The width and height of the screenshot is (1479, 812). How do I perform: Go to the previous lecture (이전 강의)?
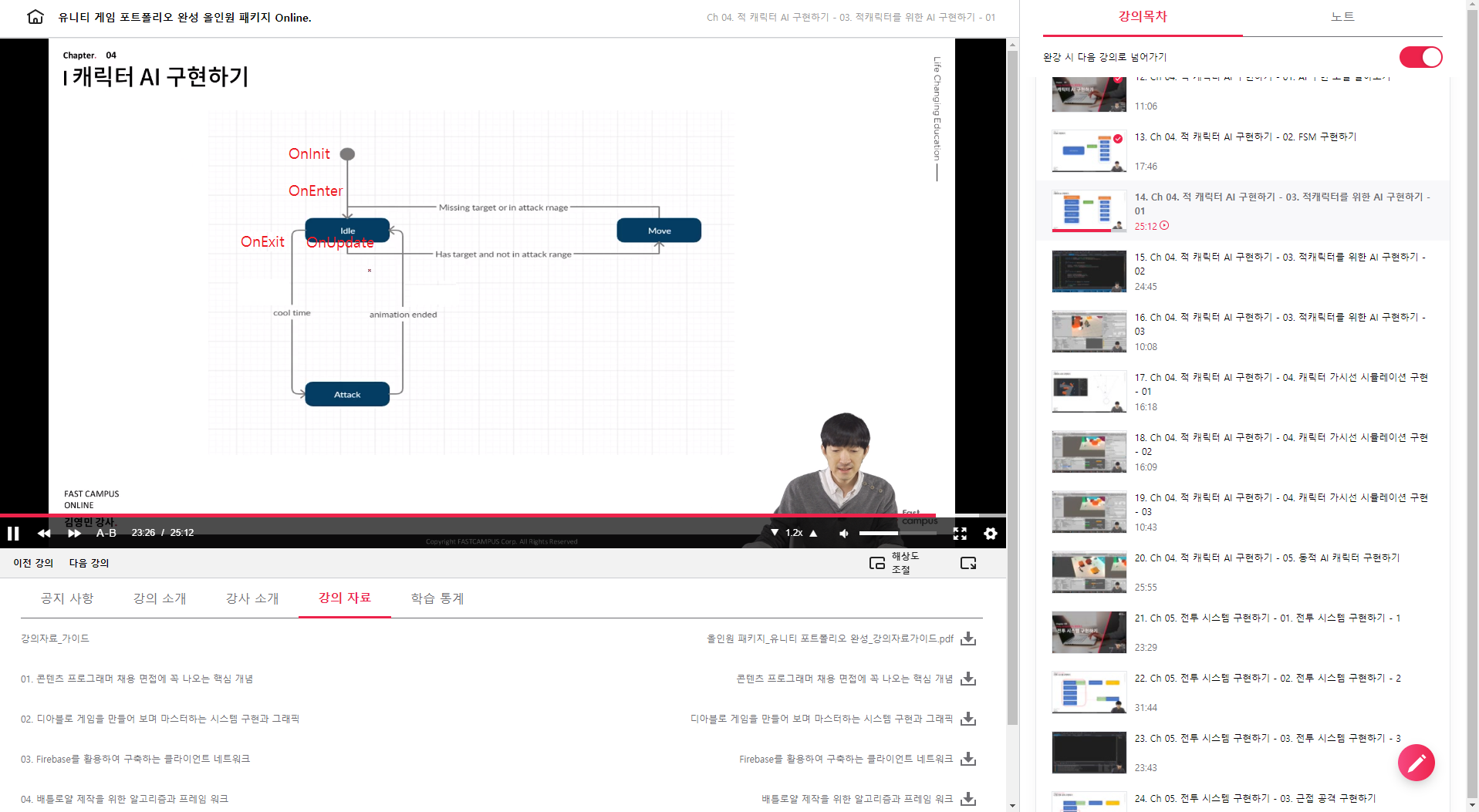tap(33, 563)
